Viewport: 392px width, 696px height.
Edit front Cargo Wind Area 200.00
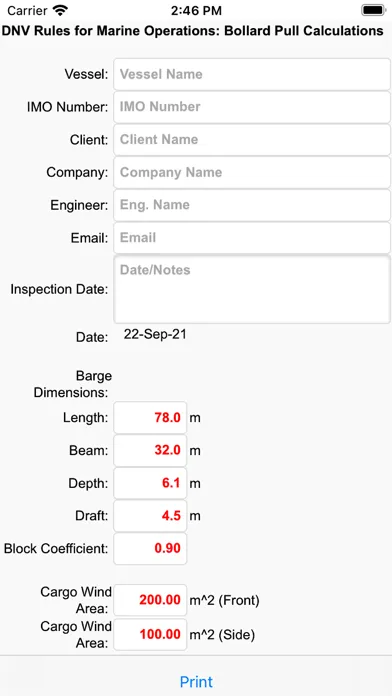[x=150, y=600]
